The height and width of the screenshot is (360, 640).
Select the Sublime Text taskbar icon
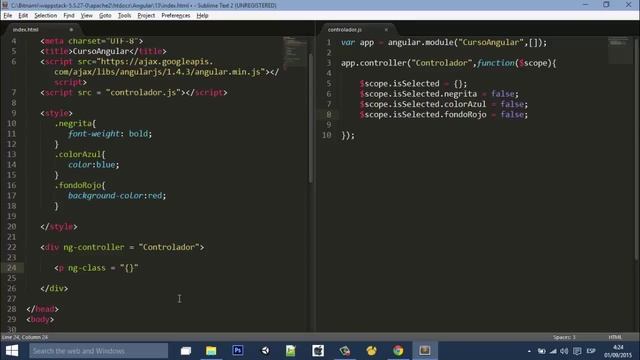pyautogui.click(x=424, y=351)
